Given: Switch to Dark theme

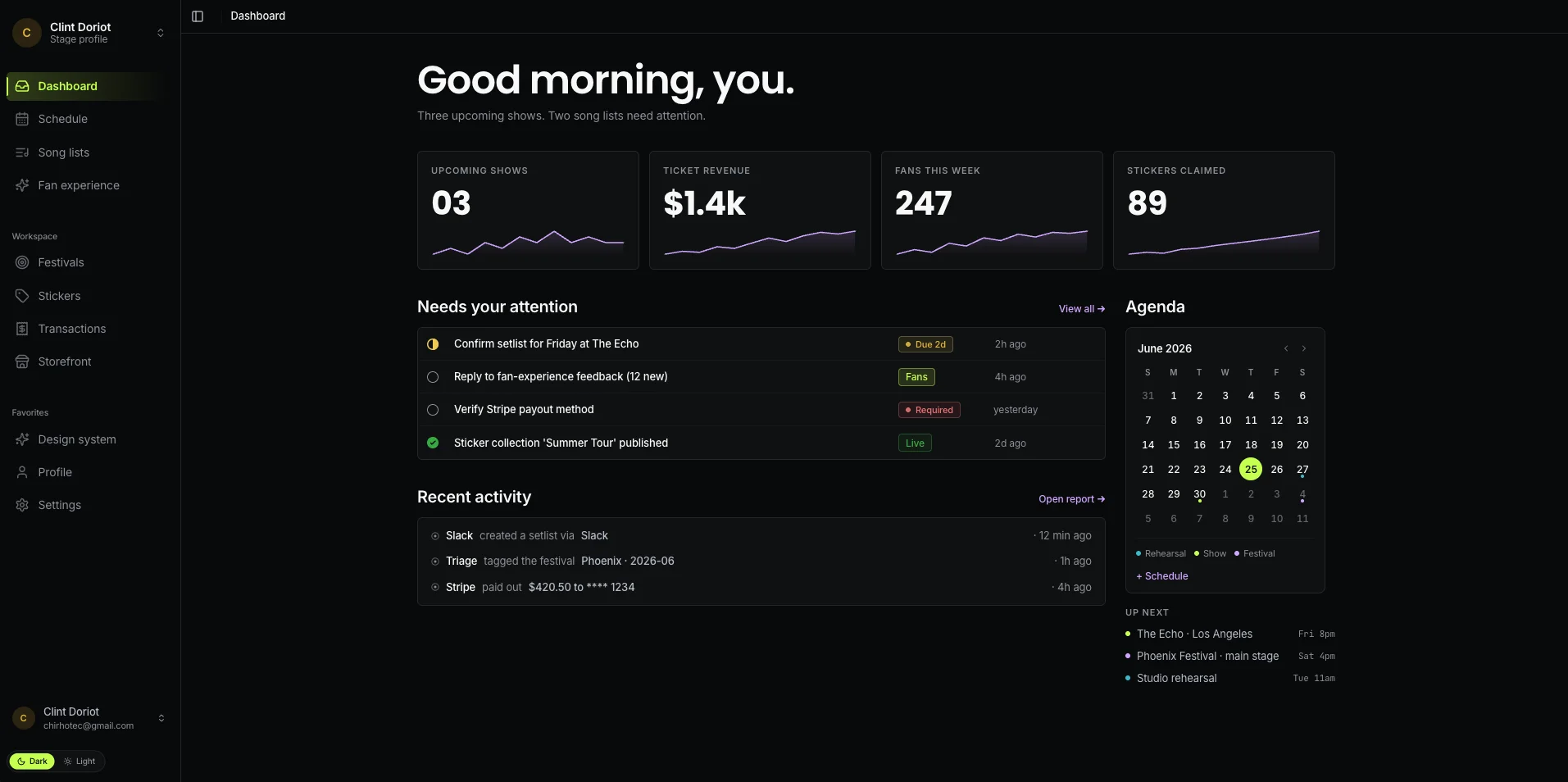Looking at the screenshot, I should [32, 762].
